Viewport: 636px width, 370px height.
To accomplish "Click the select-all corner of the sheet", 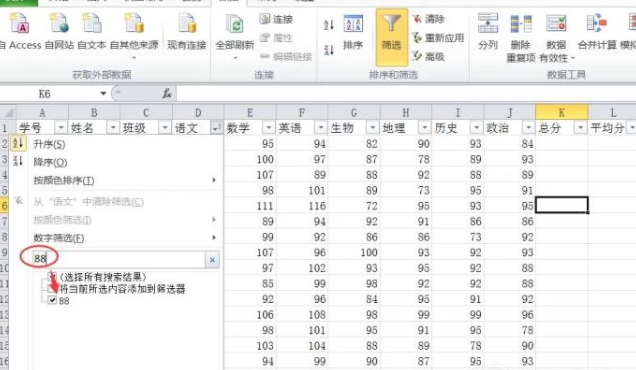I will coord(8,112).
